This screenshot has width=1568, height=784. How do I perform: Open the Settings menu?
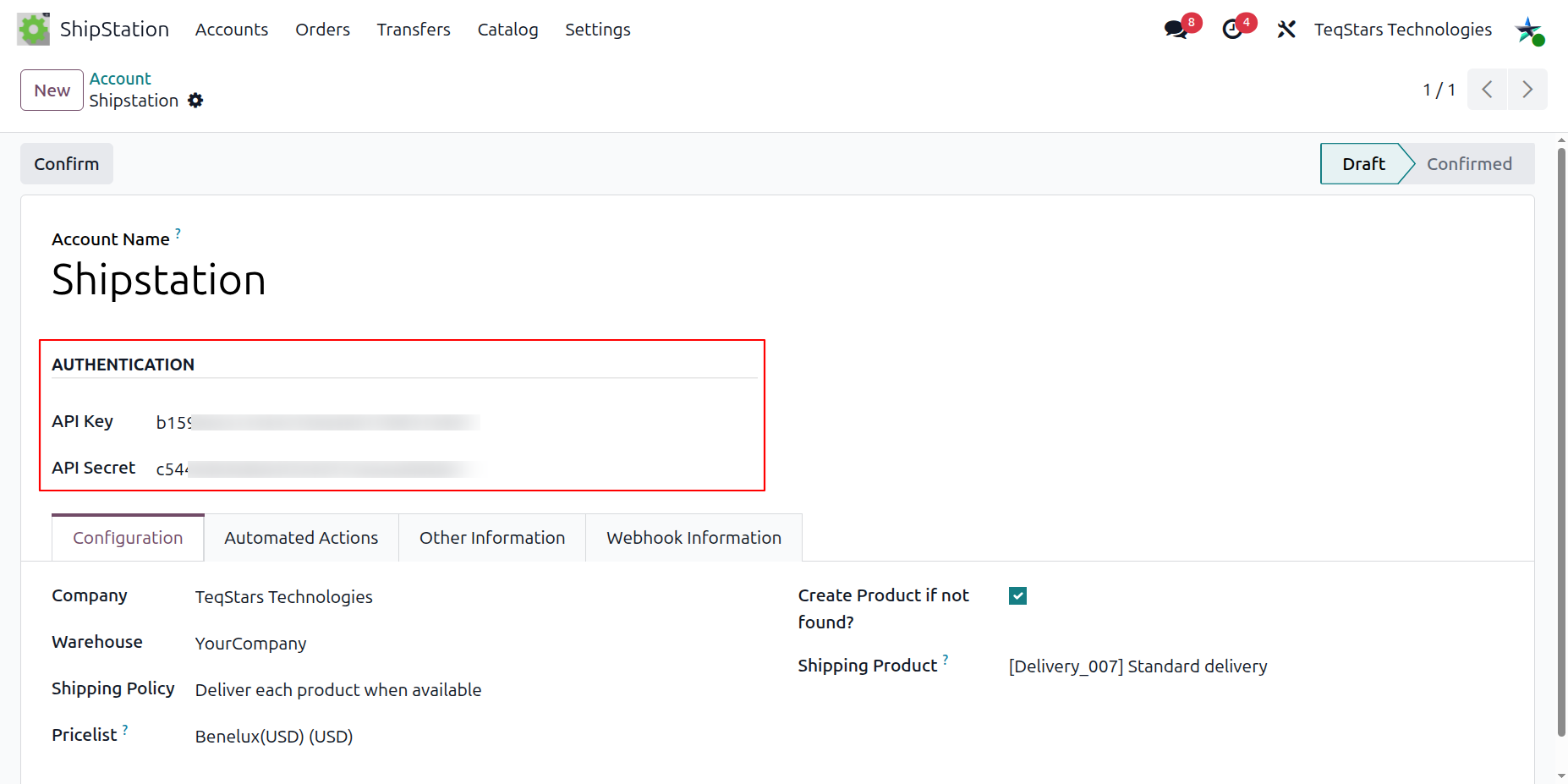click(x=598, y=30)
